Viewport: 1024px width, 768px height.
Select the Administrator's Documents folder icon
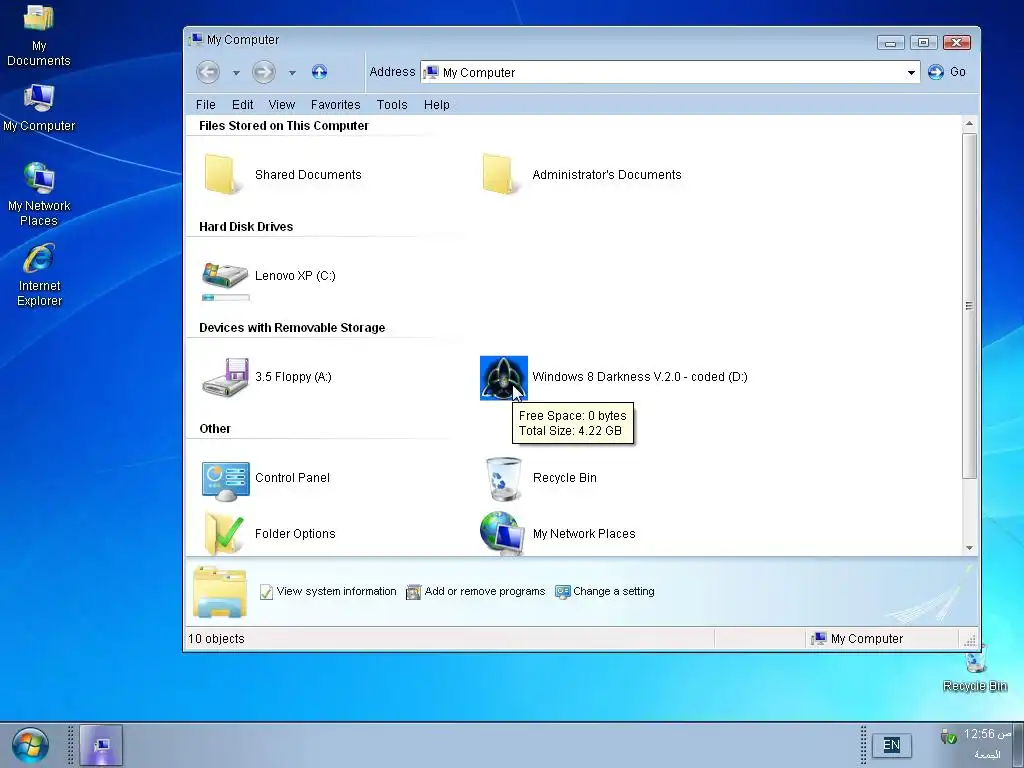[x=502, y=174]
